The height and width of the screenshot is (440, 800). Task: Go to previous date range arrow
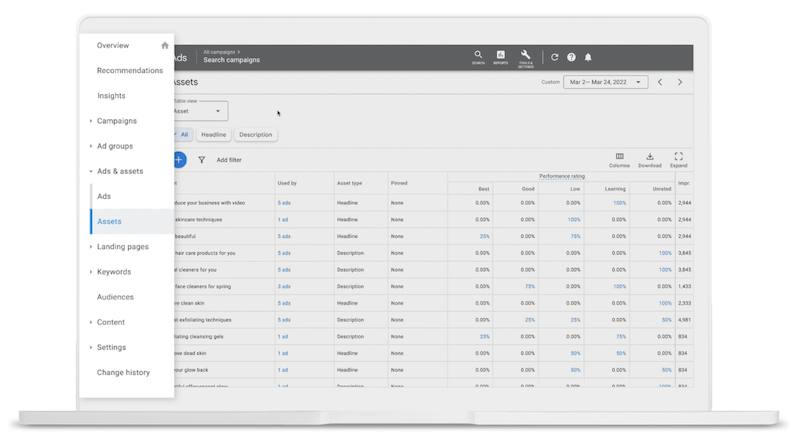tap(660, 82)
